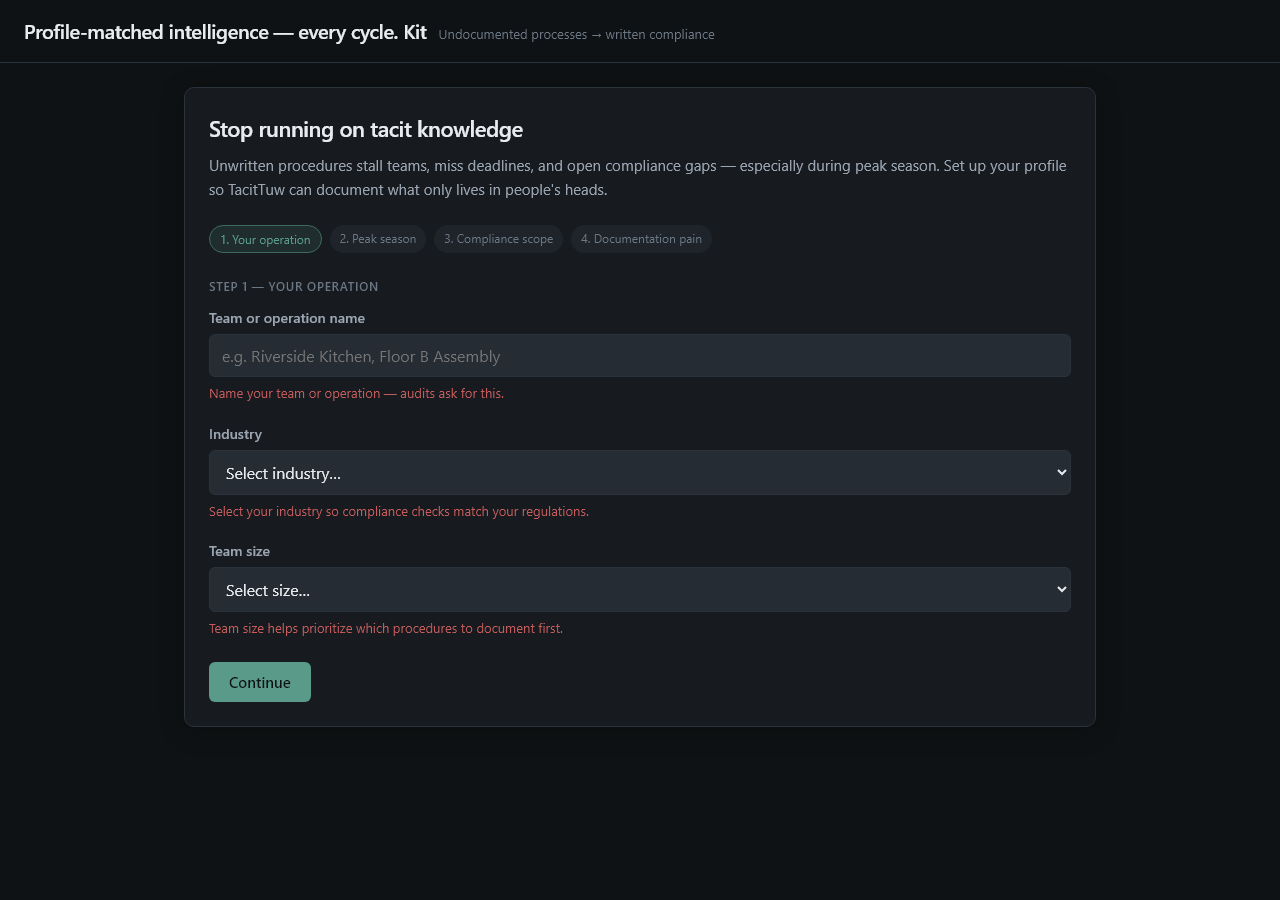Click the 'Team or operation name' label
This screenshot has width=1280, height=900.
287,318
